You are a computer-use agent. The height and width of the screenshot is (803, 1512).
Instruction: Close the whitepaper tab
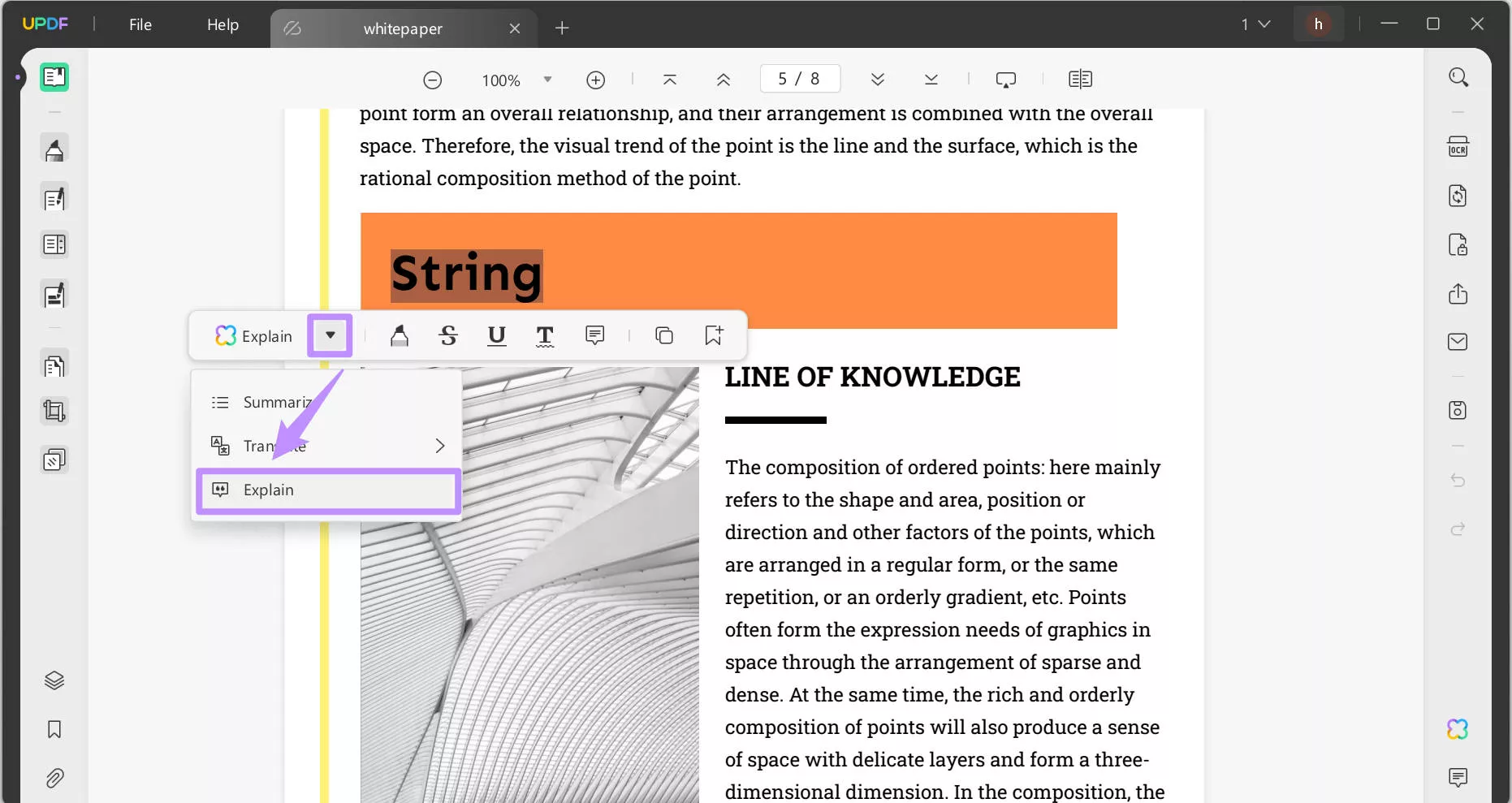tap(515, 28)
